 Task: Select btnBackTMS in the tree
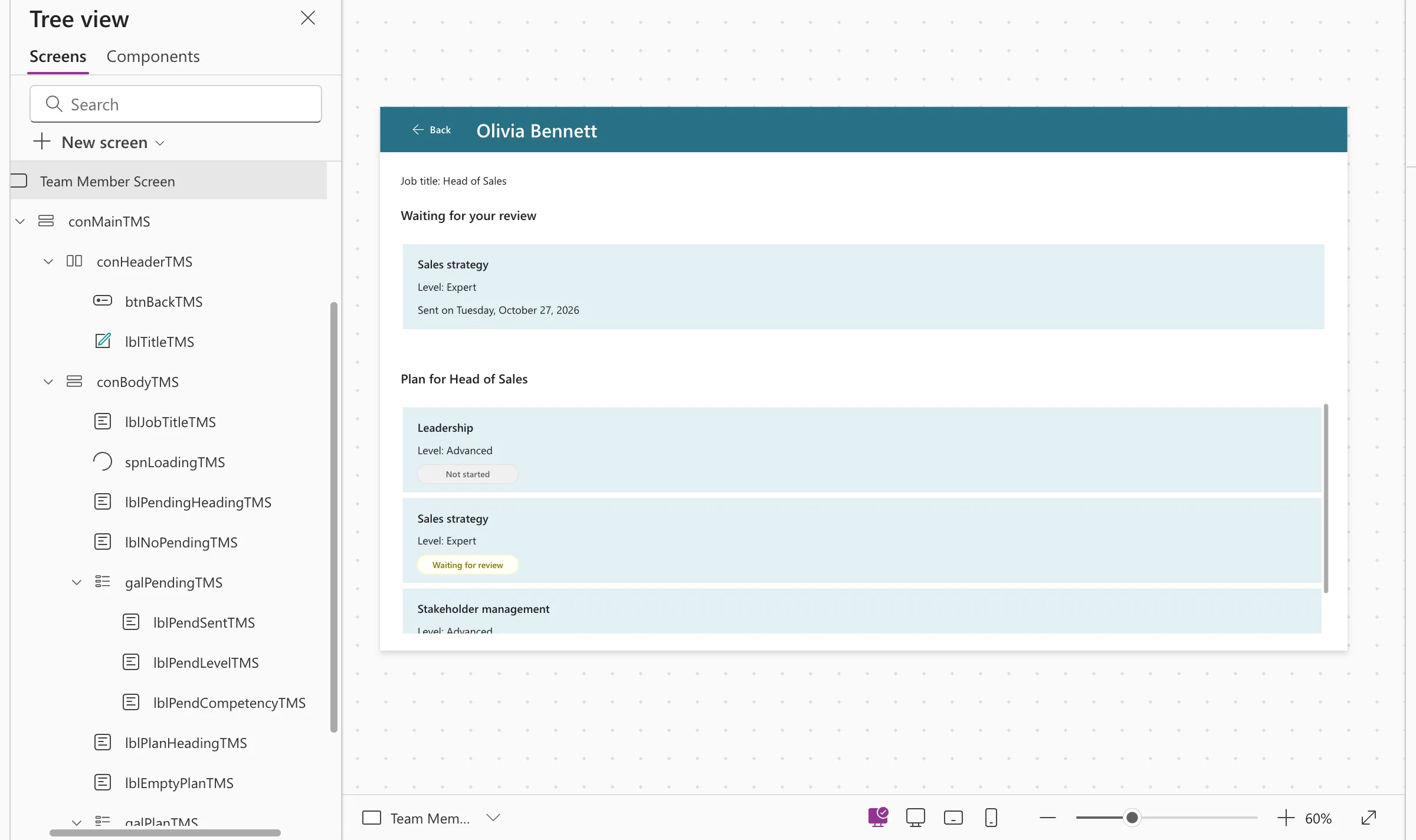click(x=163, y=301)
